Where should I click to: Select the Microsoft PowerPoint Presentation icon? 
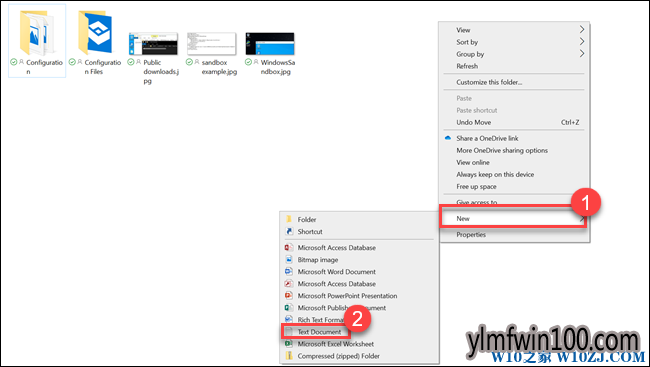coord(289,296)
